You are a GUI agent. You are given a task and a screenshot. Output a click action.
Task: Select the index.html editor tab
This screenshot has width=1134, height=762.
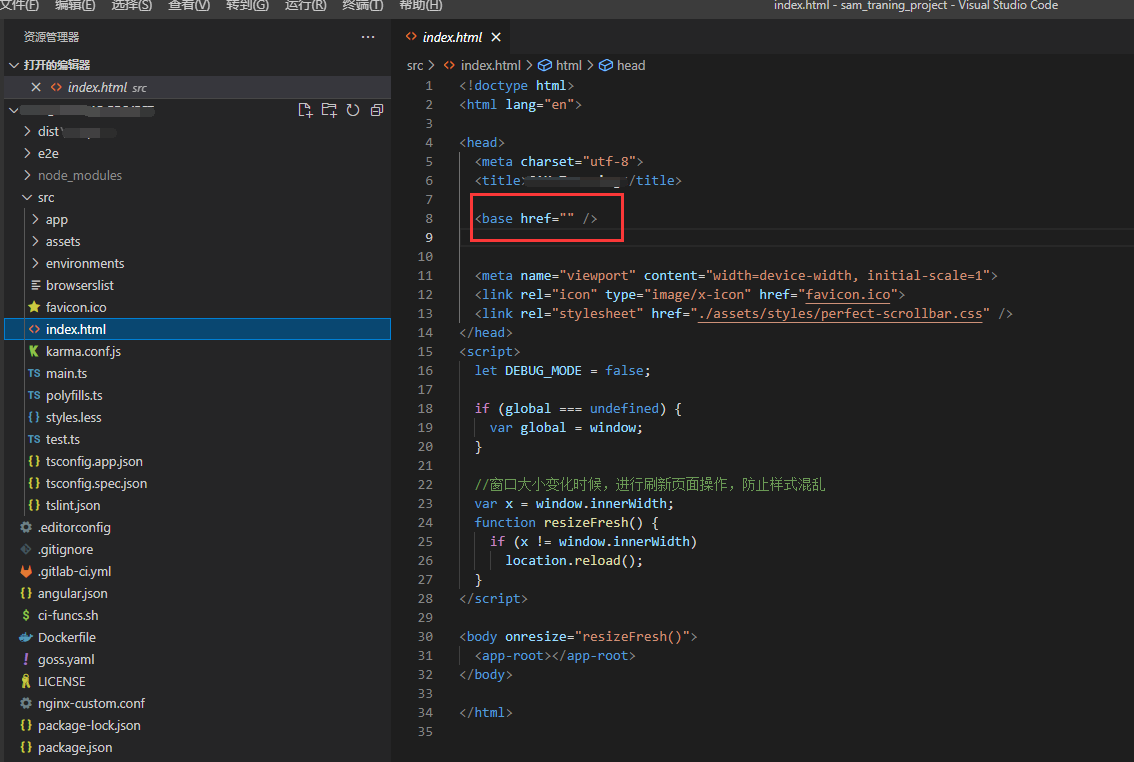[452, 37]
